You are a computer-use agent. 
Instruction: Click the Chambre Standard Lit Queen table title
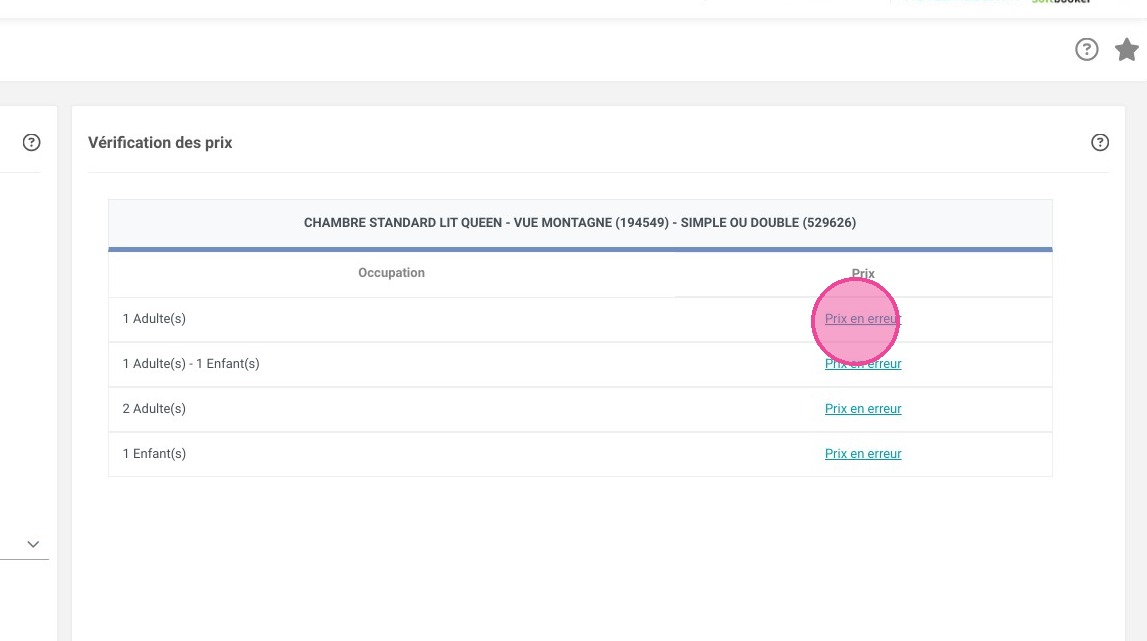(579, 222)
